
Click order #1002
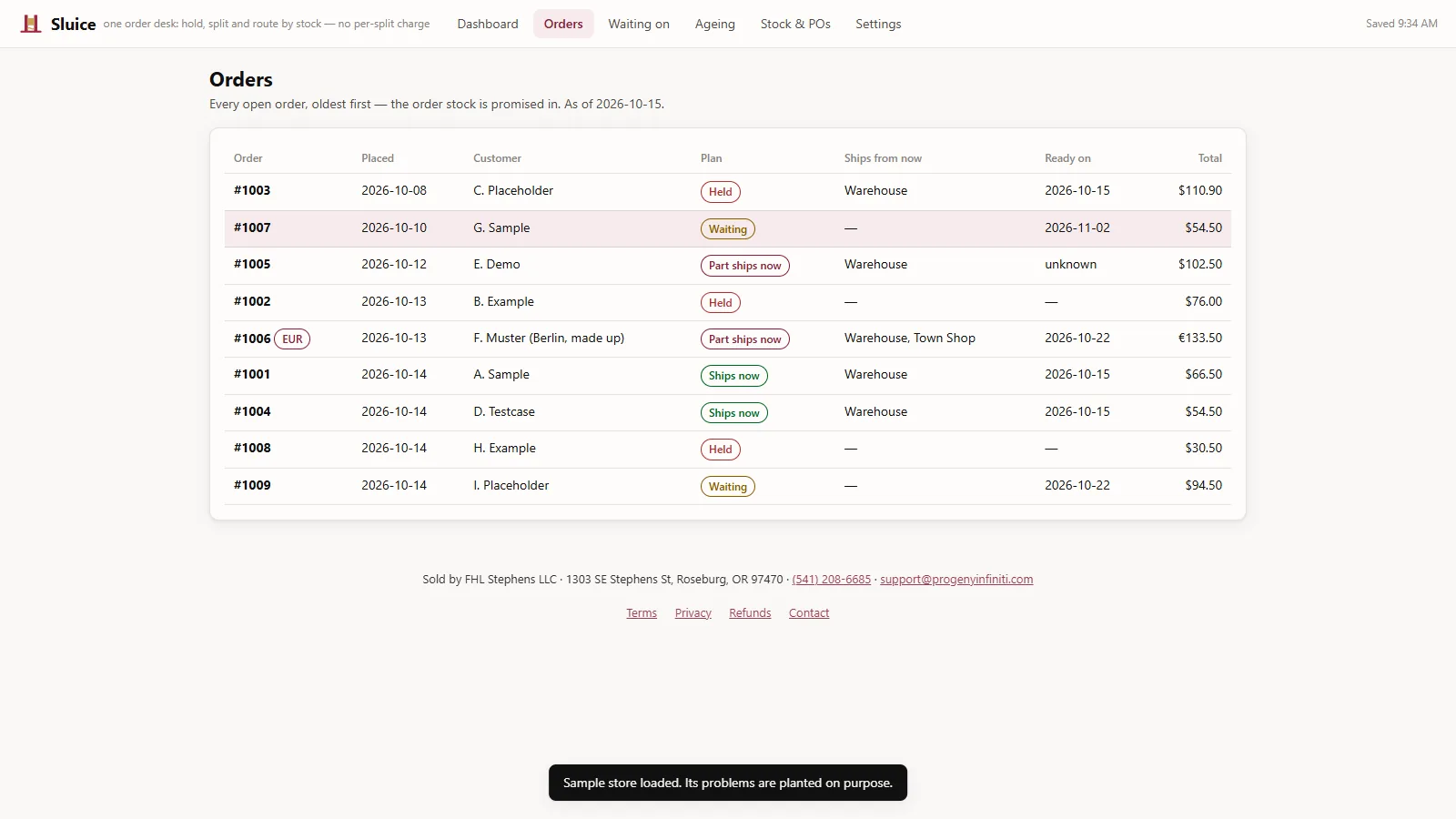click(252, 301)
